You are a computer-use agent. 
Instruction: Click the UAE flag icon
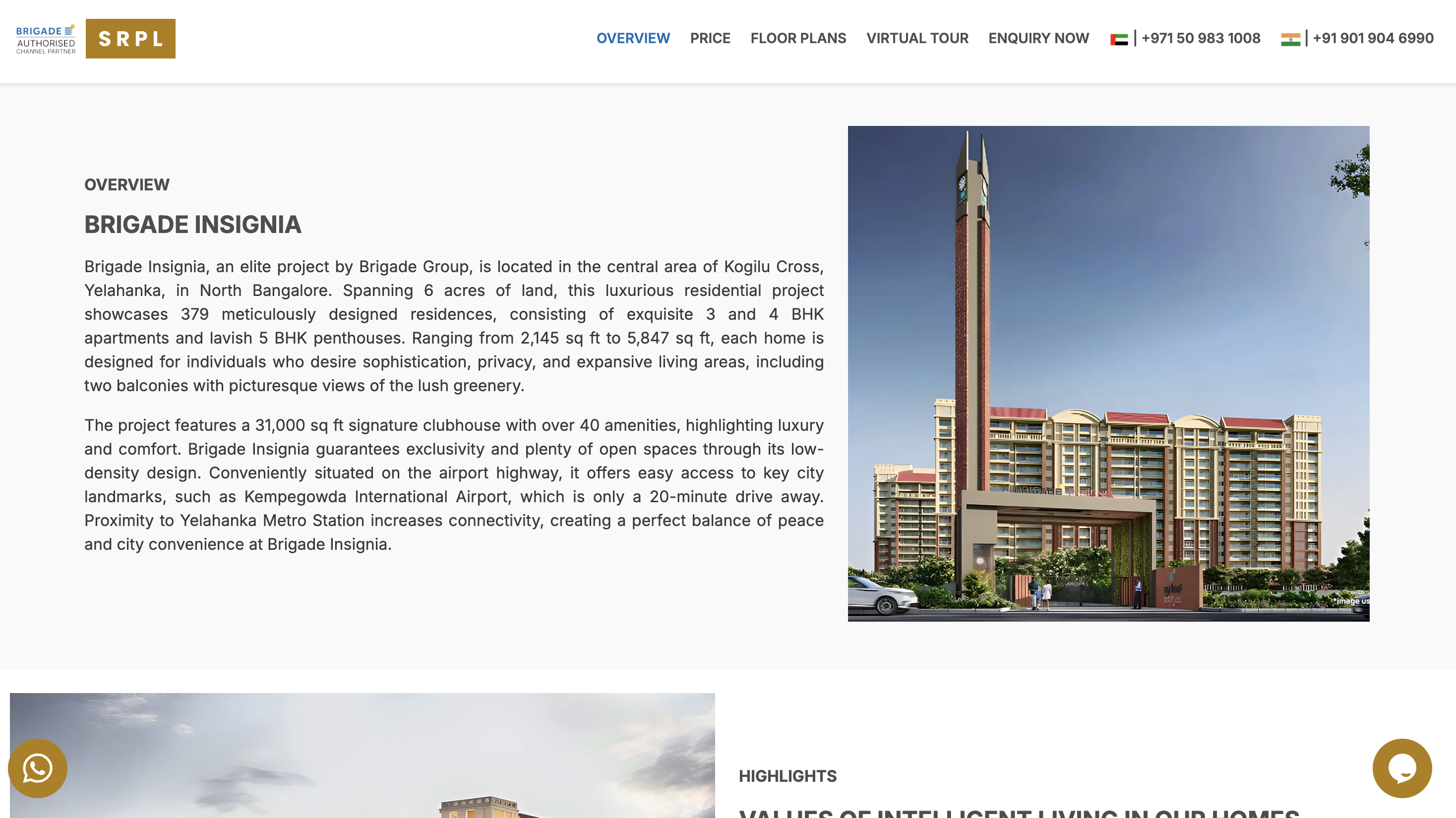(x=1119, y=39)
